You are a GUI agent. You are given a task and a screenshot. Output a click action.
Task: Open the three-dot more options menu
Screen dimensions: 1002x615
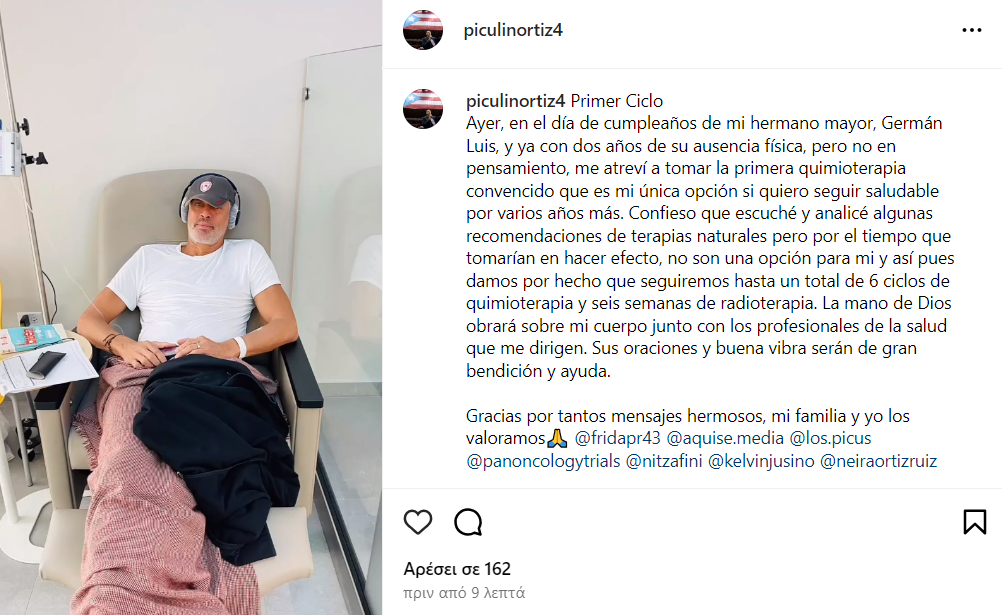click(971, 30)
